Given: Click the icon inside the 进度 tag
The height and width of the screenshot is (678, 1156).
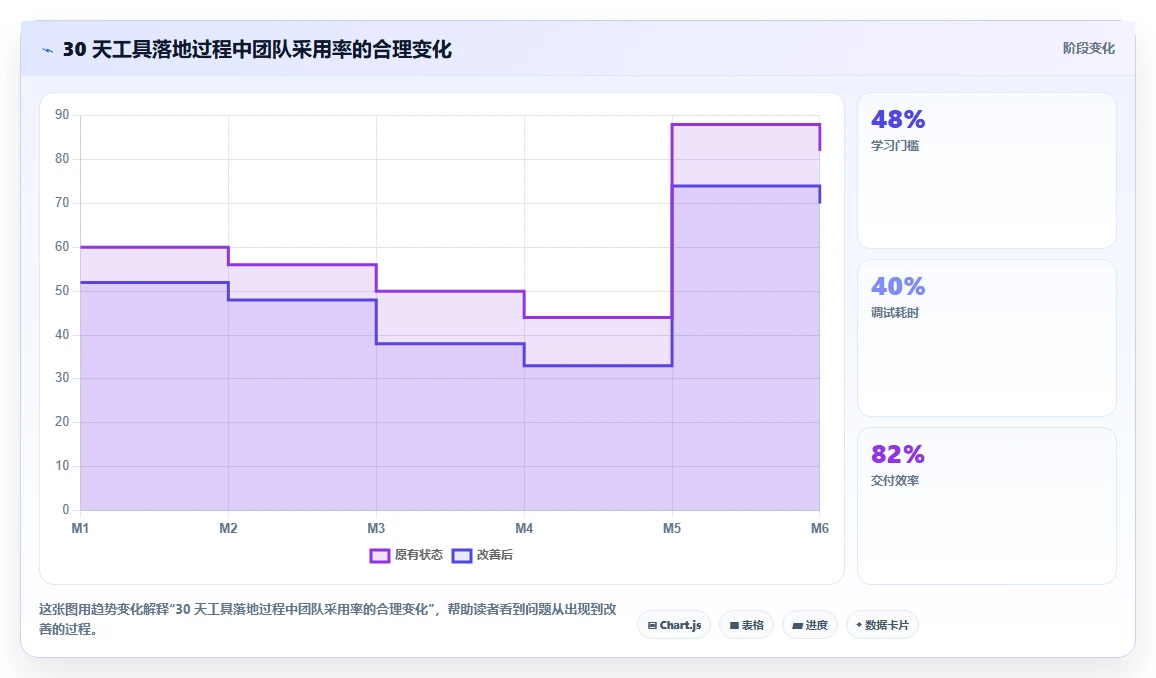Looking at the screenshot, I should pyautogui.click(x=798, y=626).
